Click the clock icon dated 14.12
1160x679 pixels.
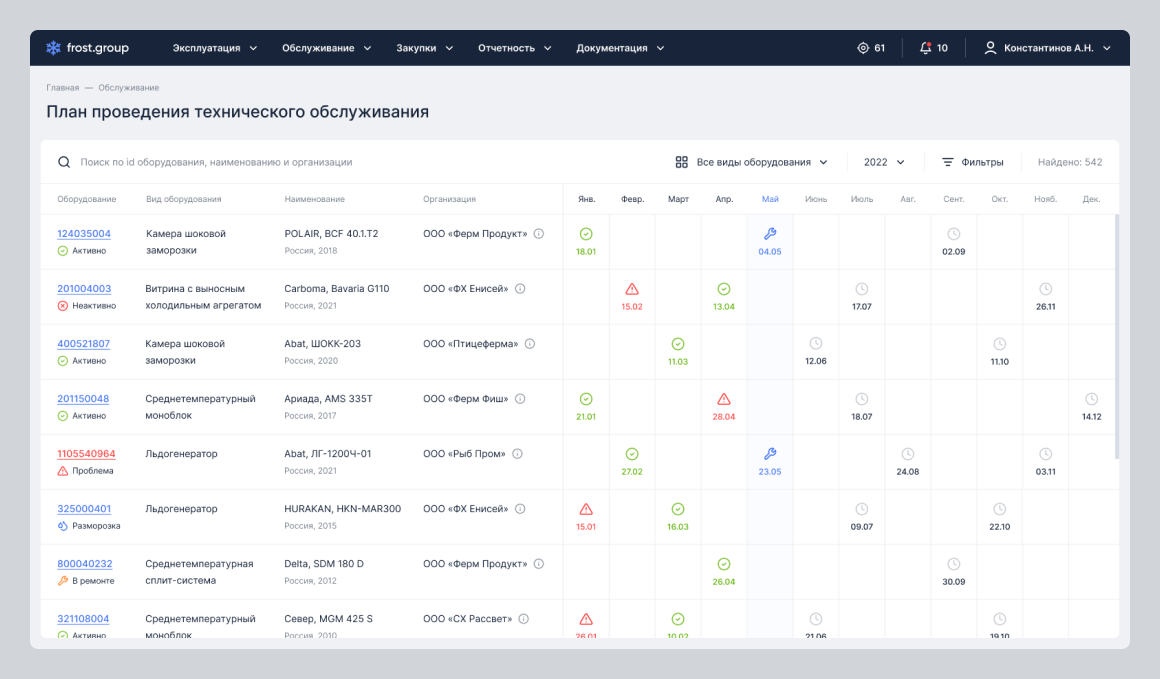point(1091,399)
